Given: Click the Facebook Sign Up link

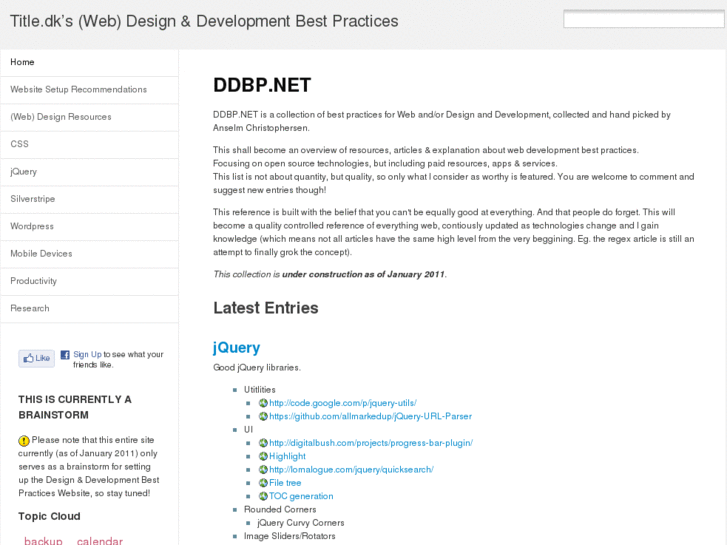Looking at the screenshot, I should pos(87,354).
